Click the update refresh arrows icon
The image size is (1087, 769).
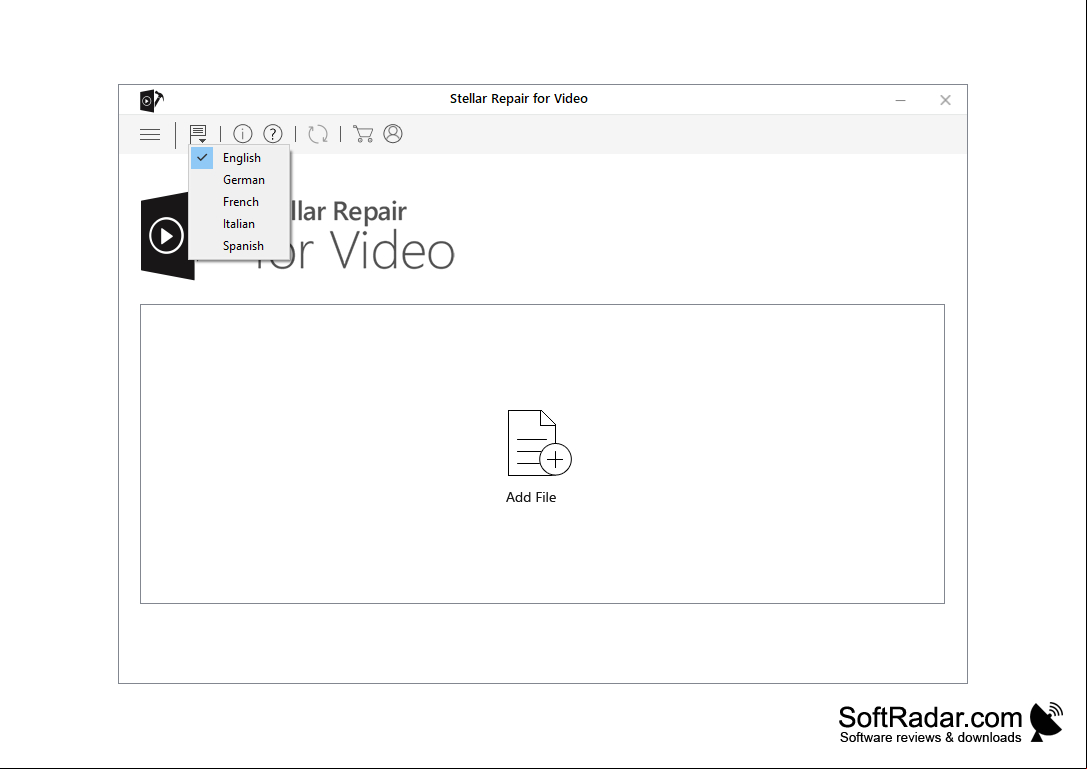pyautogui.click(x=318, y=134)
